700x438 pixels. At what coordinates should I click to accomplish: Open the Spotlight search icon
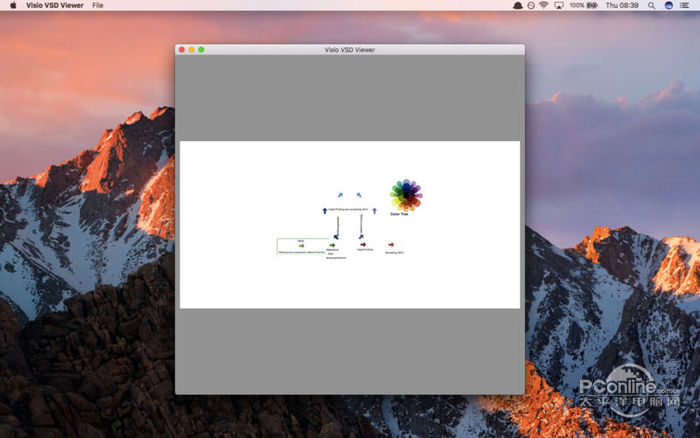pyautogui.click(x=651, y=5)
